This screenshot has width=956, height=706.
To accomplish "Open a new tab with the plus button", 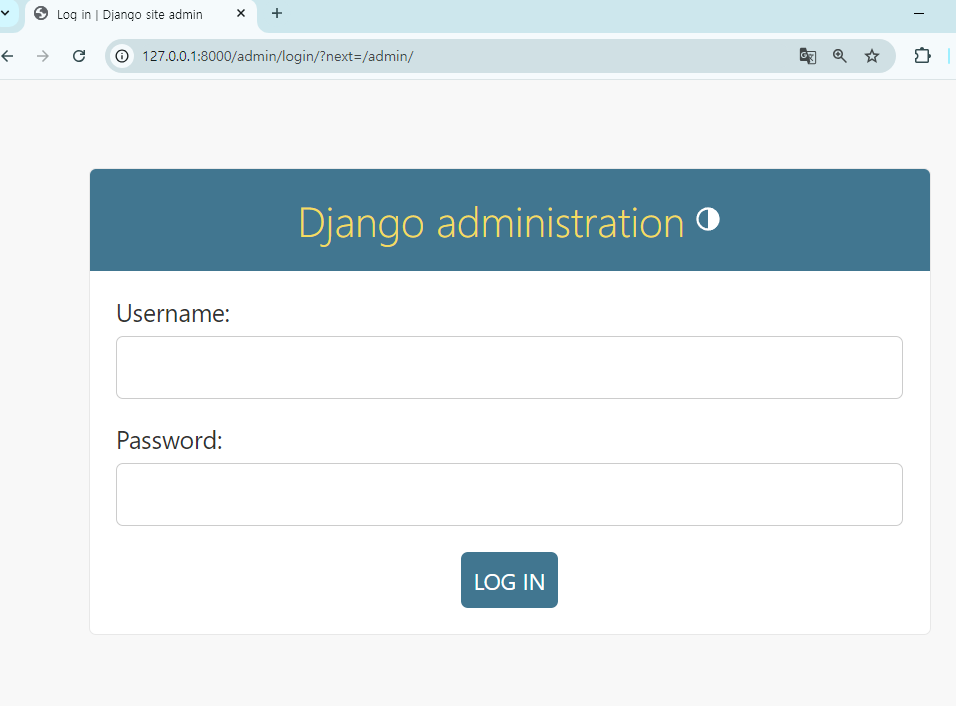I will click(277, 13).
